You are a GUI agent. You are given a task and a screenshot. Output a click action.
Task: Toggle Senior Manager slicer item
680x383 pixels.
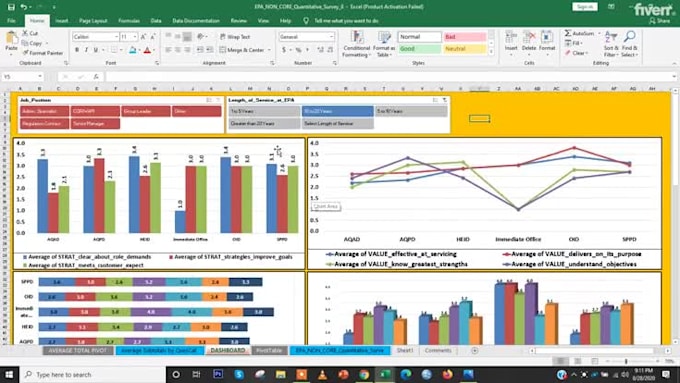(95, 124)
